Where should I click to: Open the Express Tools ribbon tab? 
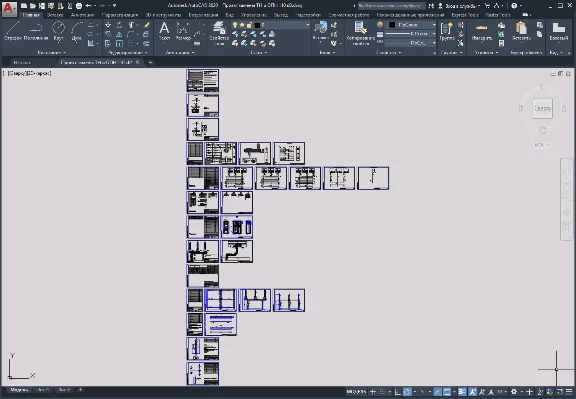(x=465, y=15)
